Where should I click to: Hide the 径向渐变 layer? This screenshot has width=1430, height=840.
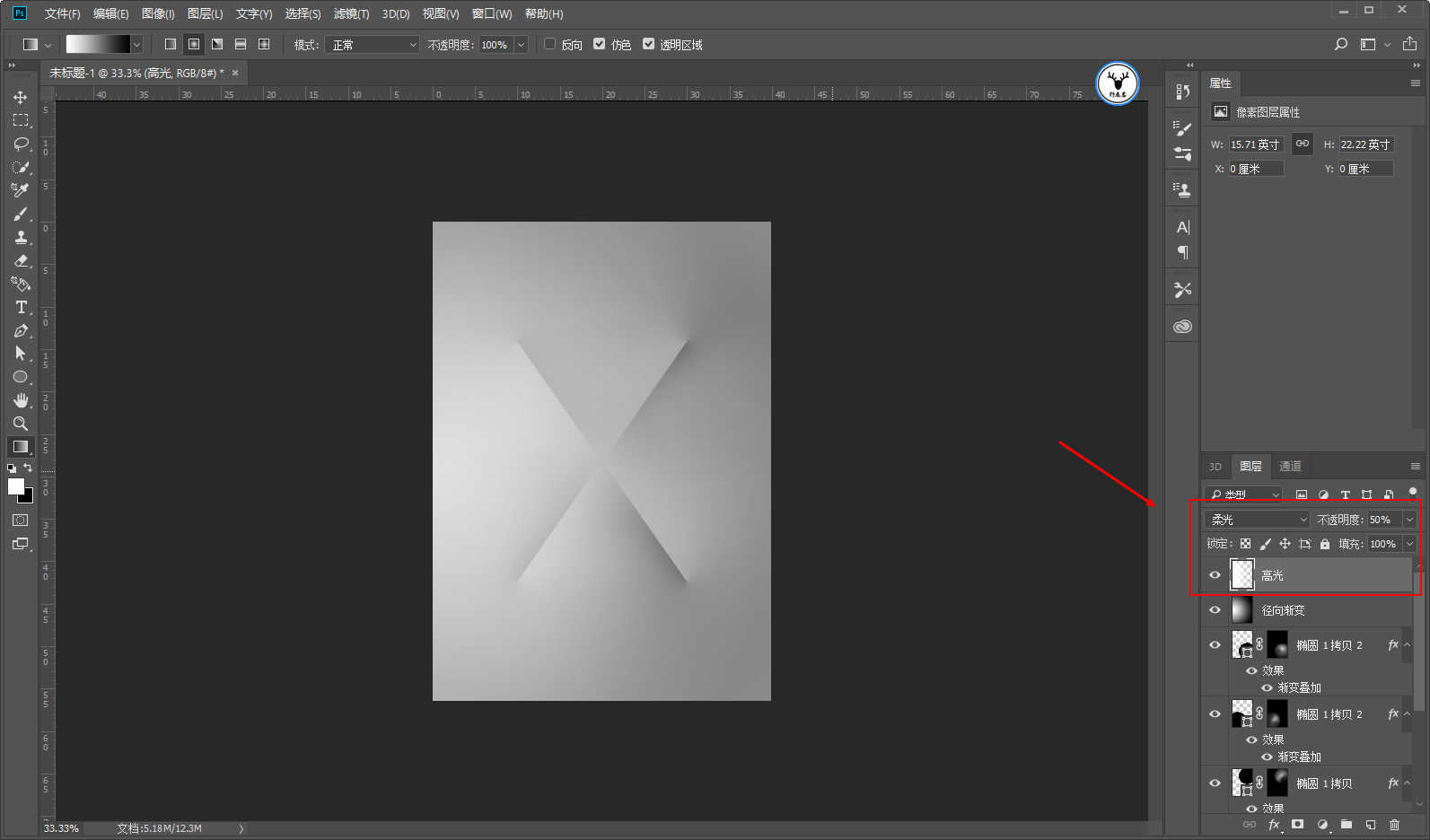coord(1215,610)
